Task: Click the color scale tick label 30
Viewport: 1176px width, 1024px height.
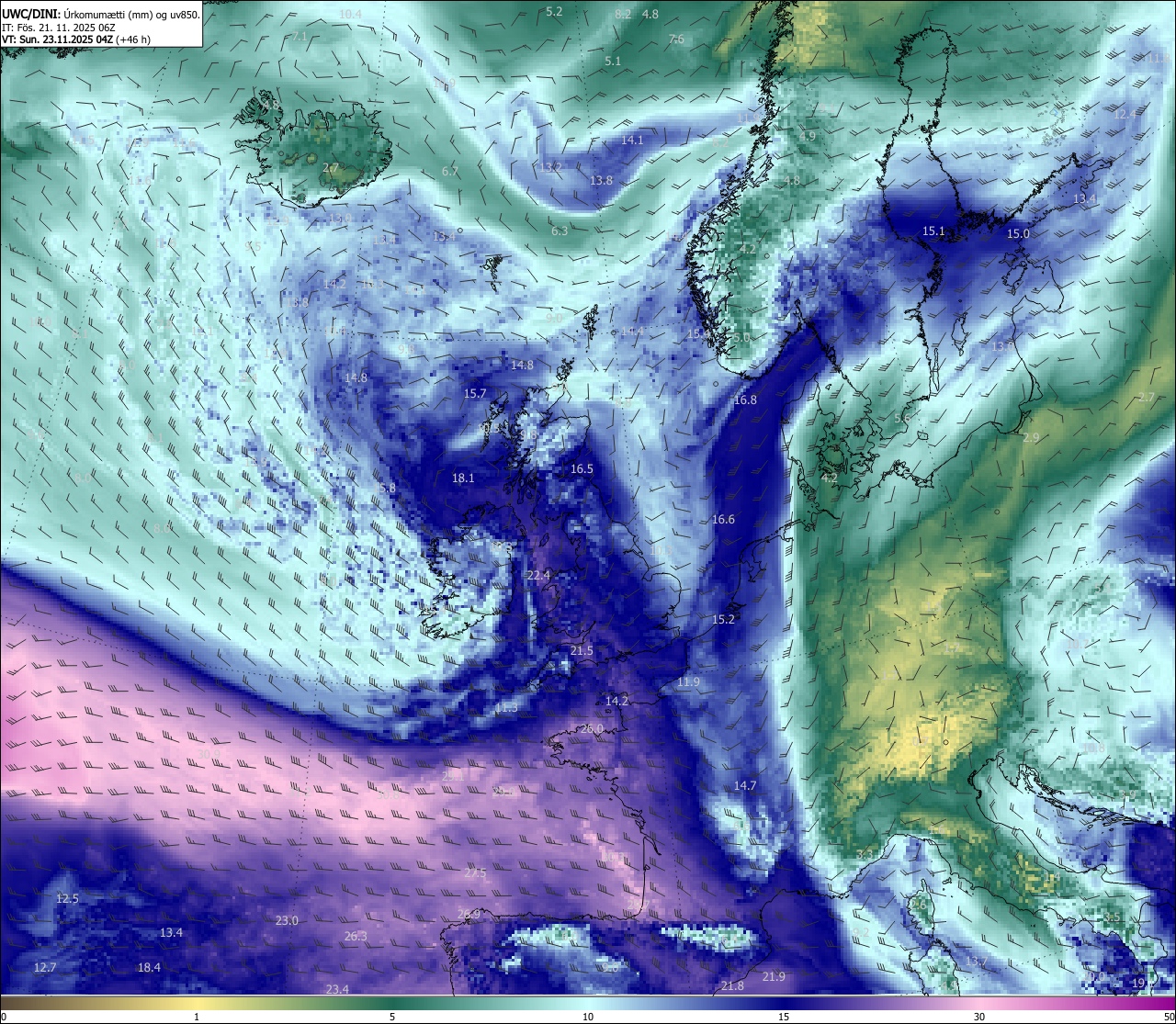Action: pos(979,1017)
